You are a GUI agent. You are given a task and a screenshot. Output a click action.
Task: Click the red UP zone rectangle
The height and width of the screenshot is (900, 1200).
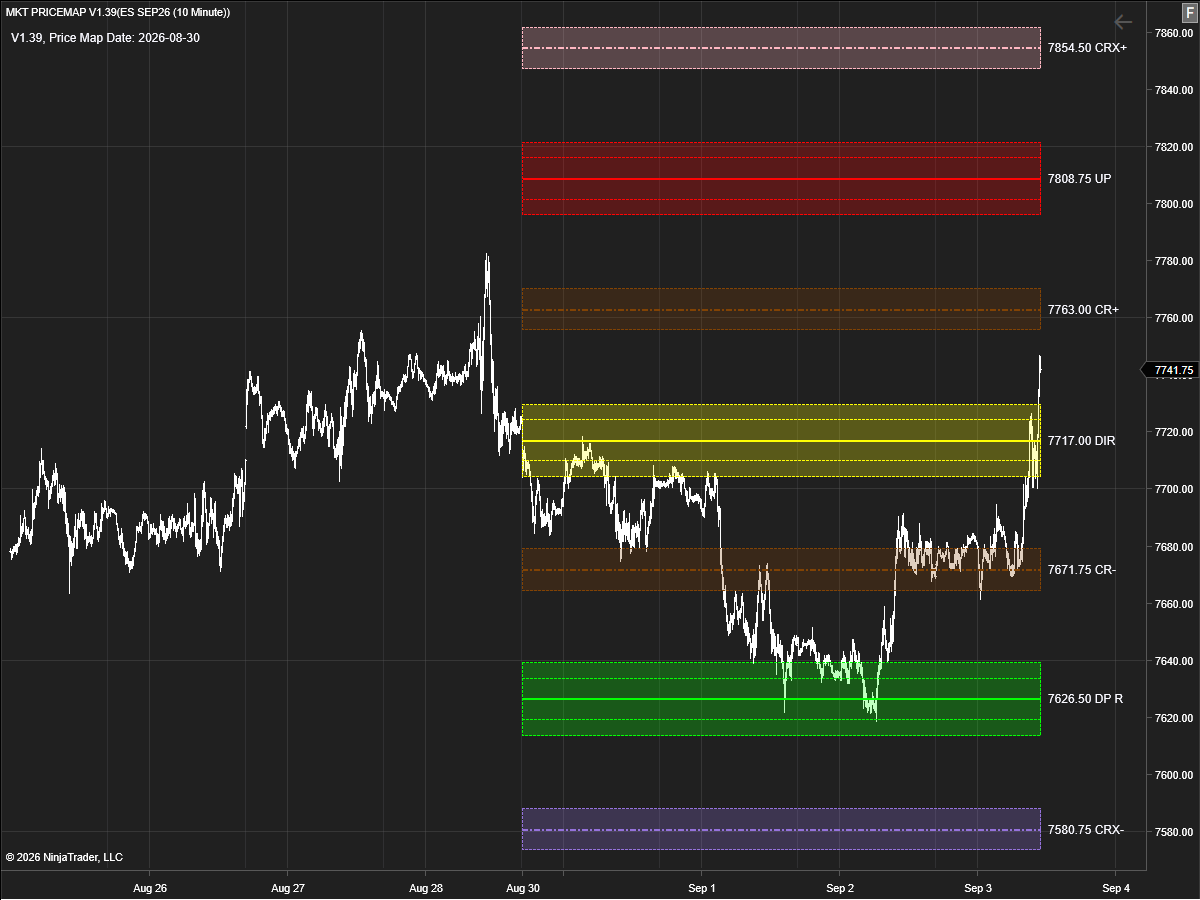[x=781, y=179]
